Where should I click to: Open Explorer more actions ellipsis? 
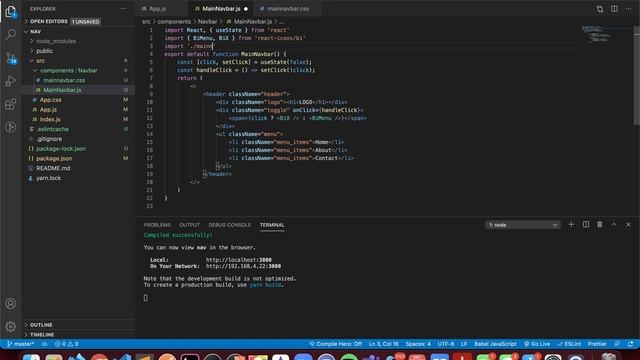pyautogui.click(x=123, y=9)
